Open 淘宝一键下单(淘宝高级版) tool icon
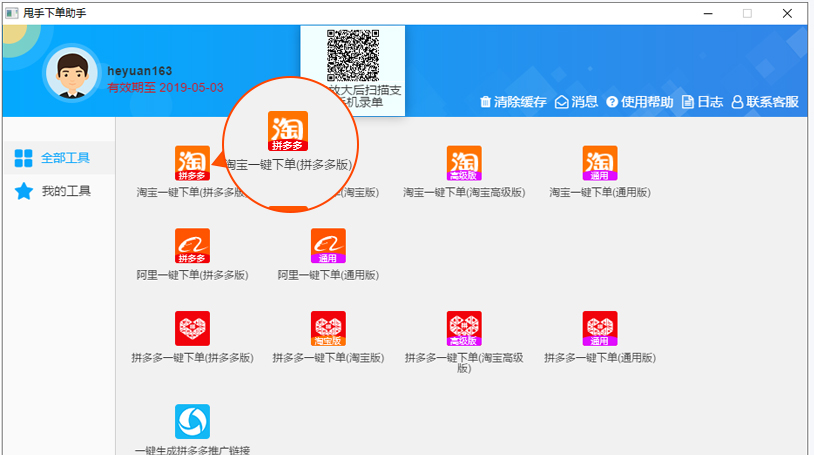This screenshot has width=814, height=455. 464,163
